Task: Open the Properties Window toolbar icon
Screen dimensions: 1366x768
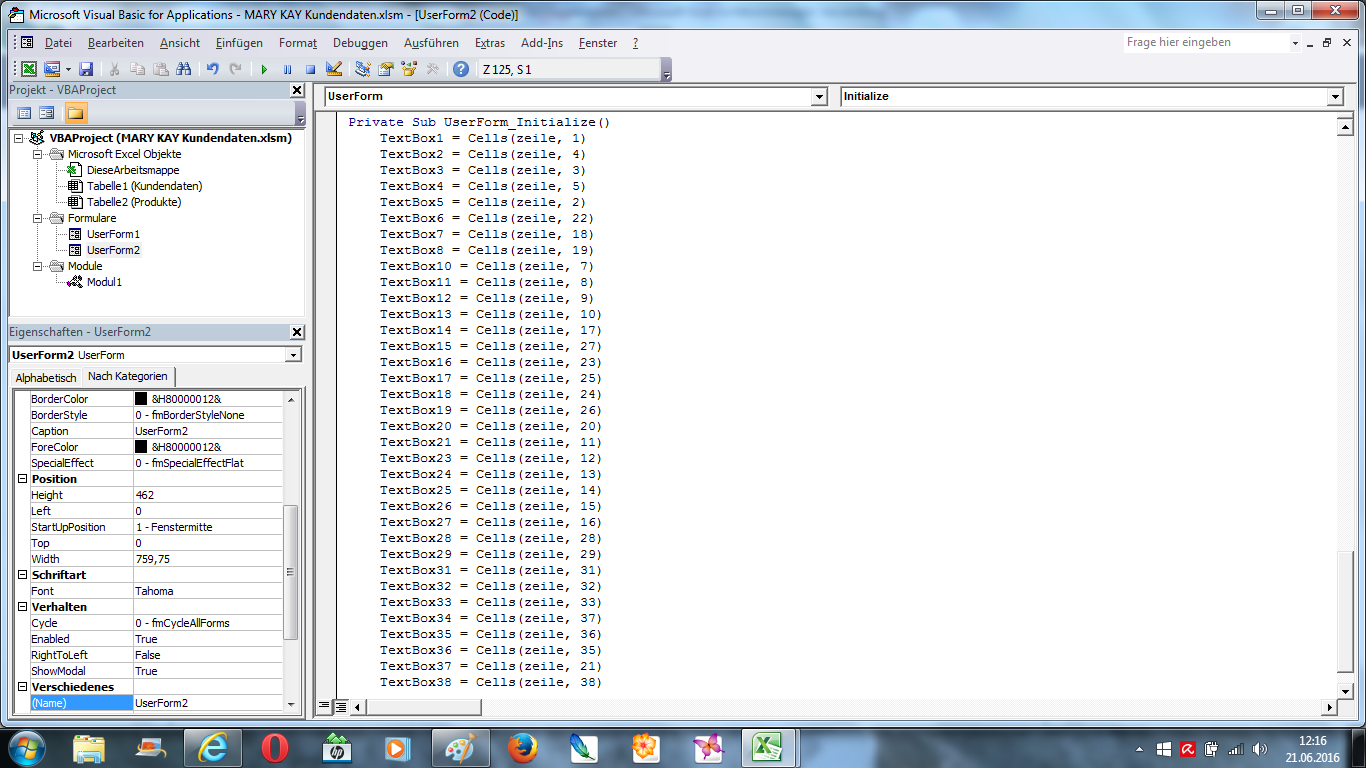Action: pos(385,69)
